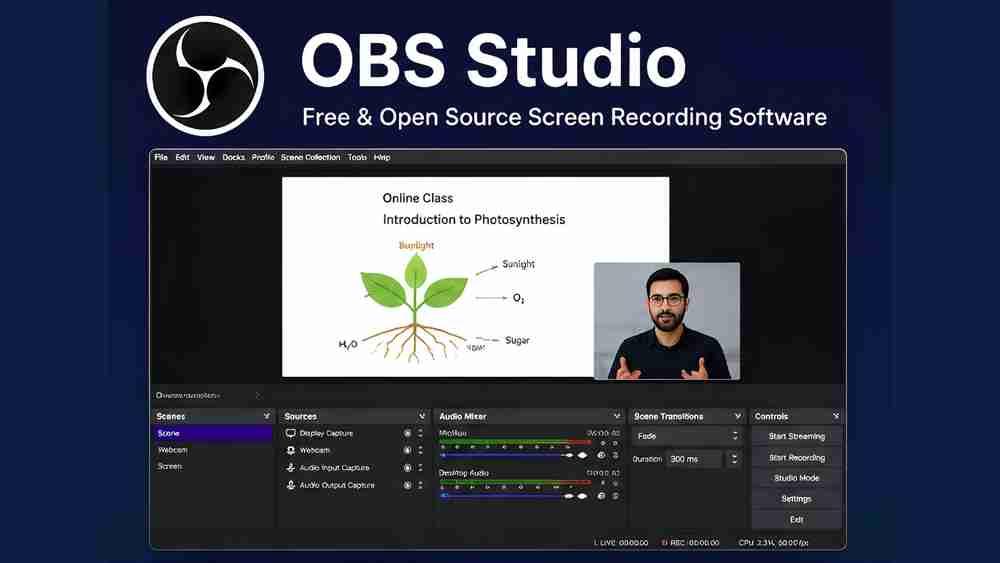Click the Exit button in Controls
Image resolution: width=1000 pixels, height=563 pixels.
(797, 520)
